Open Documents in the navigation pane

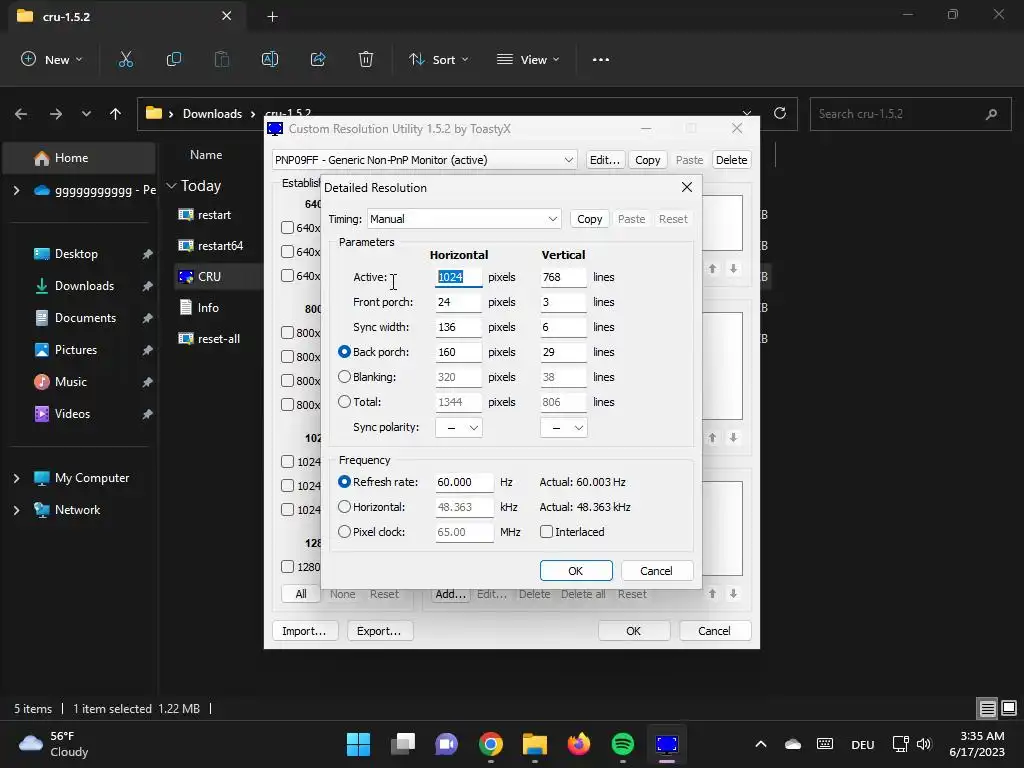[86, 318]
